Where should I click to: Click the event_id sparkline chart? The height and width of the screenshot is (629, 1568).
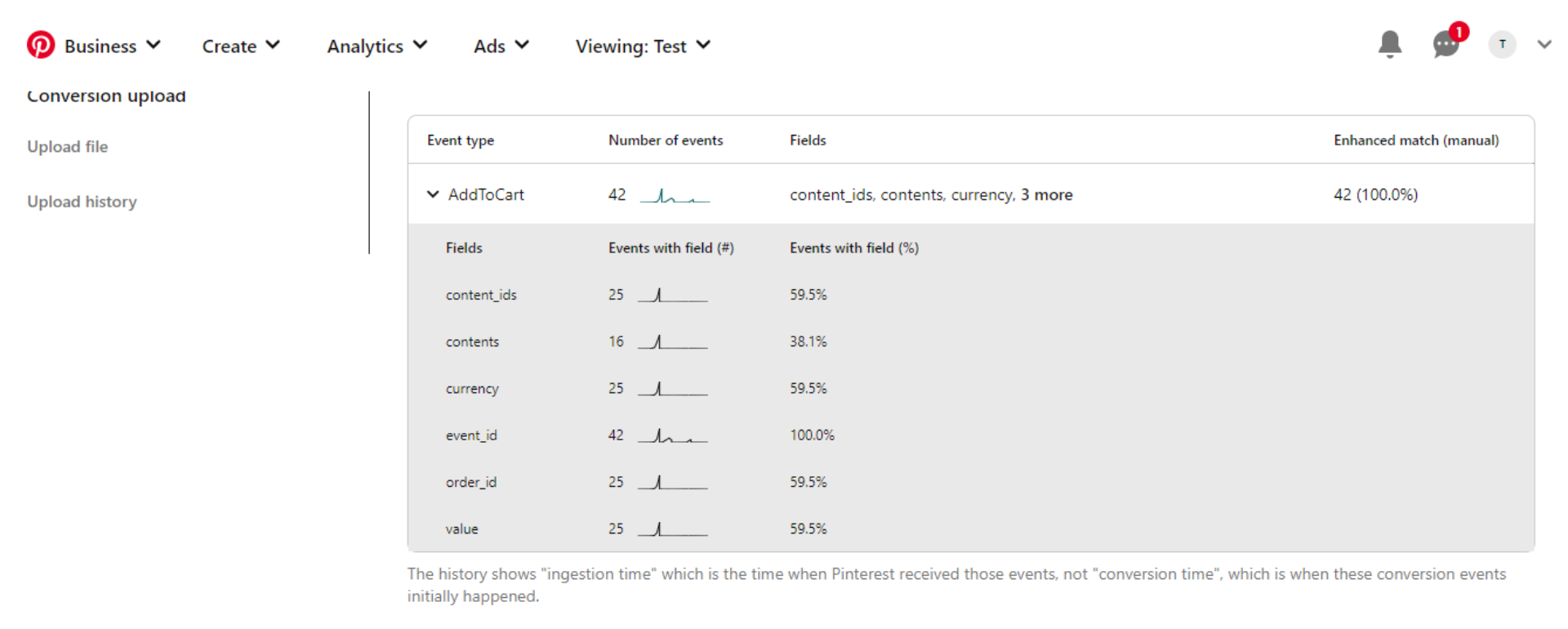point(673,436)
